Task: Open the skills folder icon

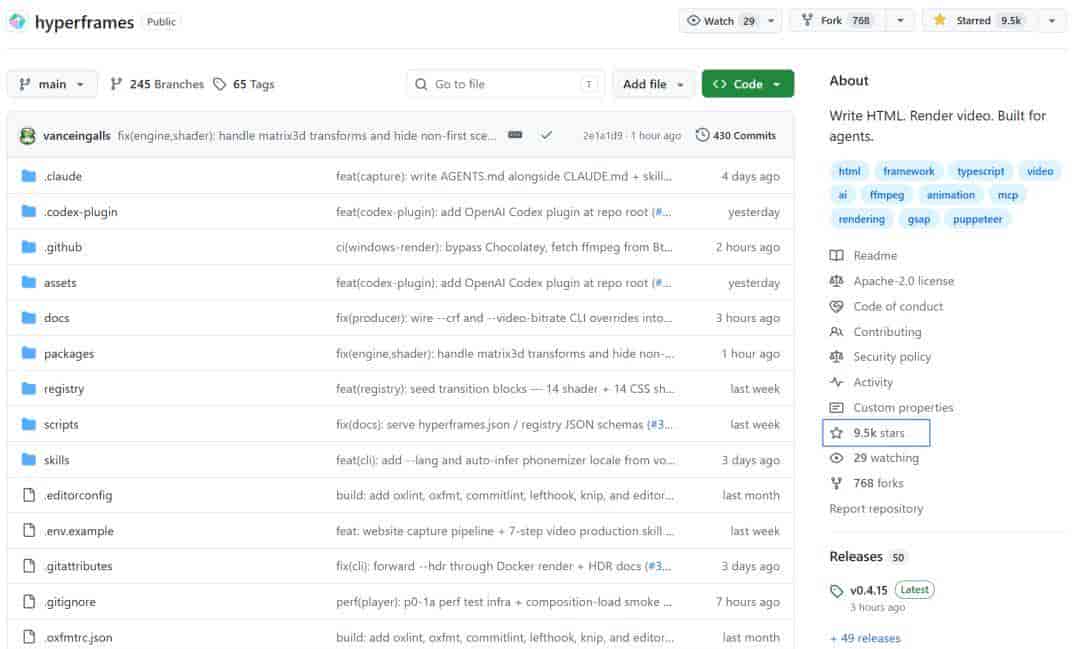Action: coord(28,460)
